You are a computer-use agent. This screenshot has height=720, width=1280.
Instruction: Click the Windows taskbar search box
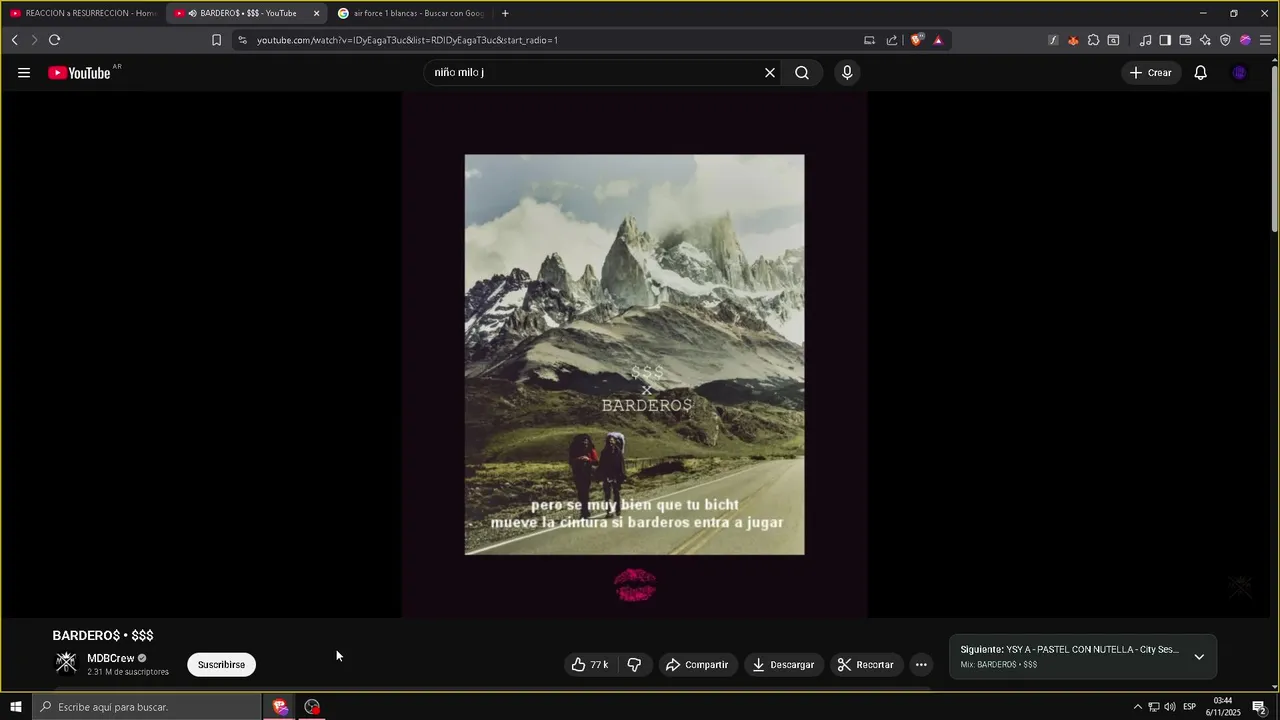146,707
